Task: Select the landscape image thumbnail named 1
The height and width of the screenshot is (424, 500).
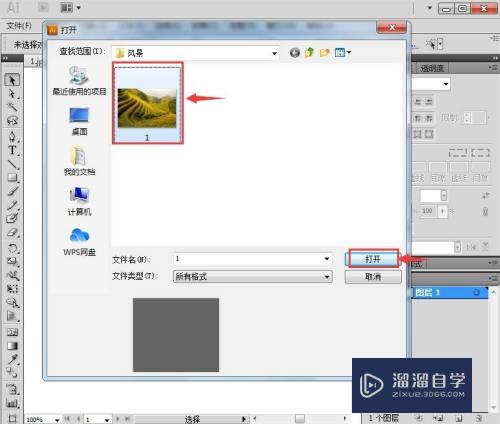Action: point(147,104)
